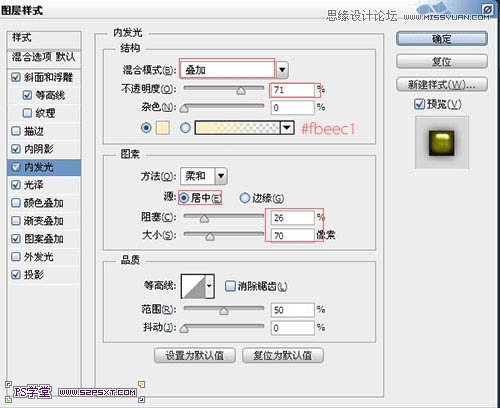This screenshot has width=500, height=408.
Task: Click the 杂色 slider handle
Action: pos(184,108)
